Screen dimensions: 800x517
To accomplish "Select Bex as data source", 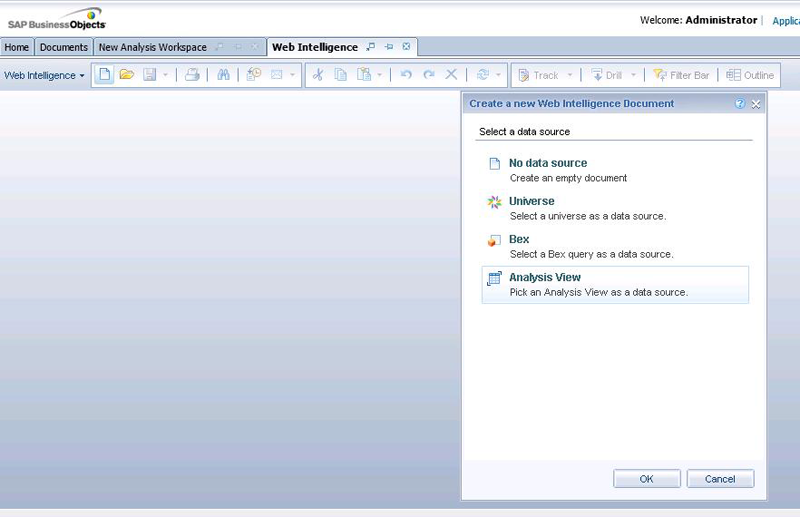I will (615, 247).
